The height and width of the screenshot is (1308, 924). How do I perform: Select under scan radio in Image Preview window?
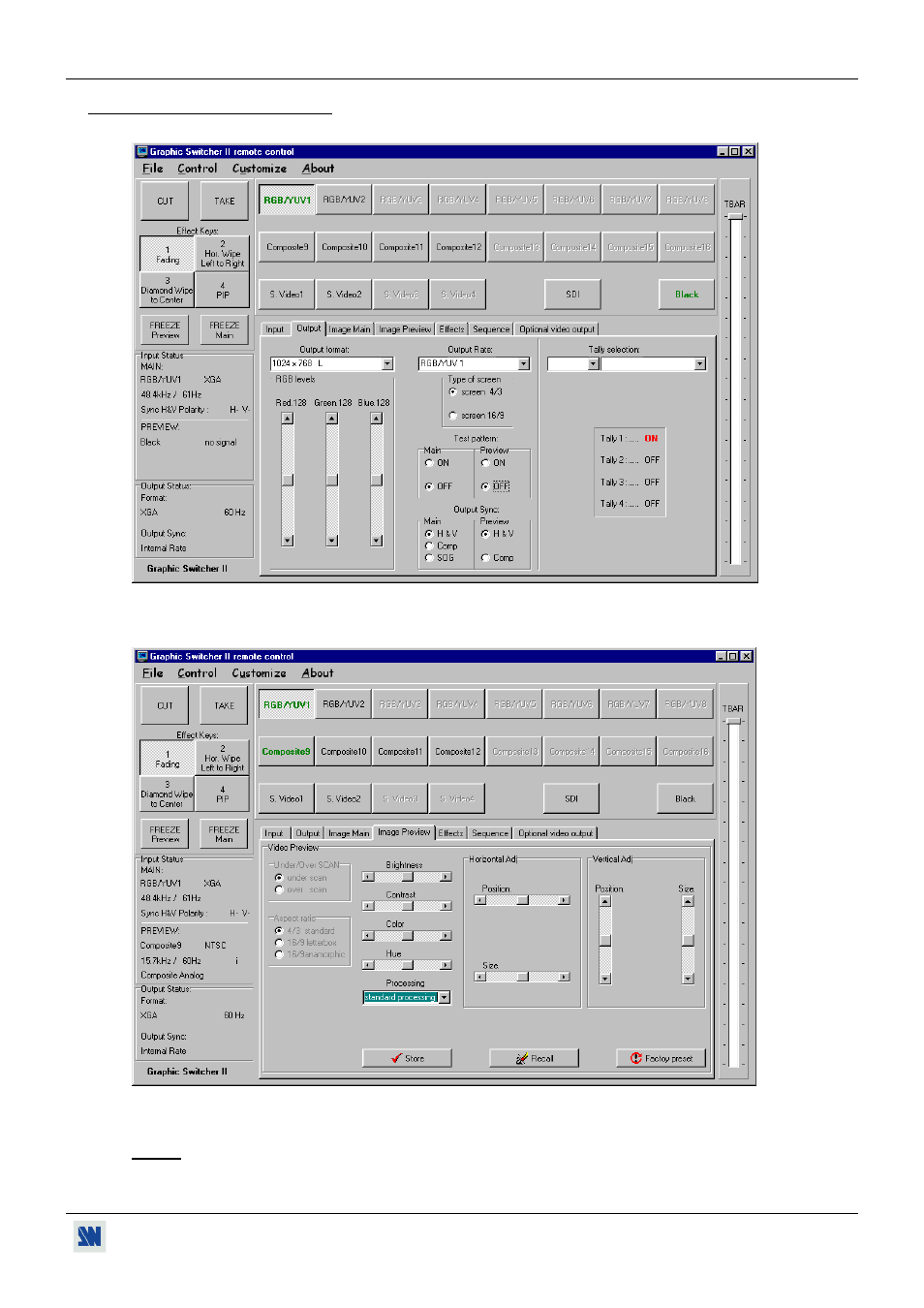(279, 878)
